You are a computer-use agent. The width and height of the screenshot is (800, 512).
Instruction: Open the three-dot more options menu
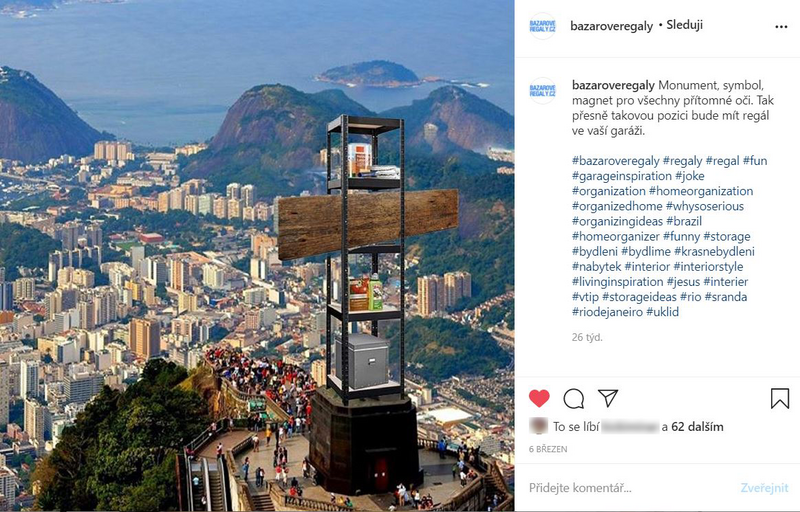click(x=781, y=27)
